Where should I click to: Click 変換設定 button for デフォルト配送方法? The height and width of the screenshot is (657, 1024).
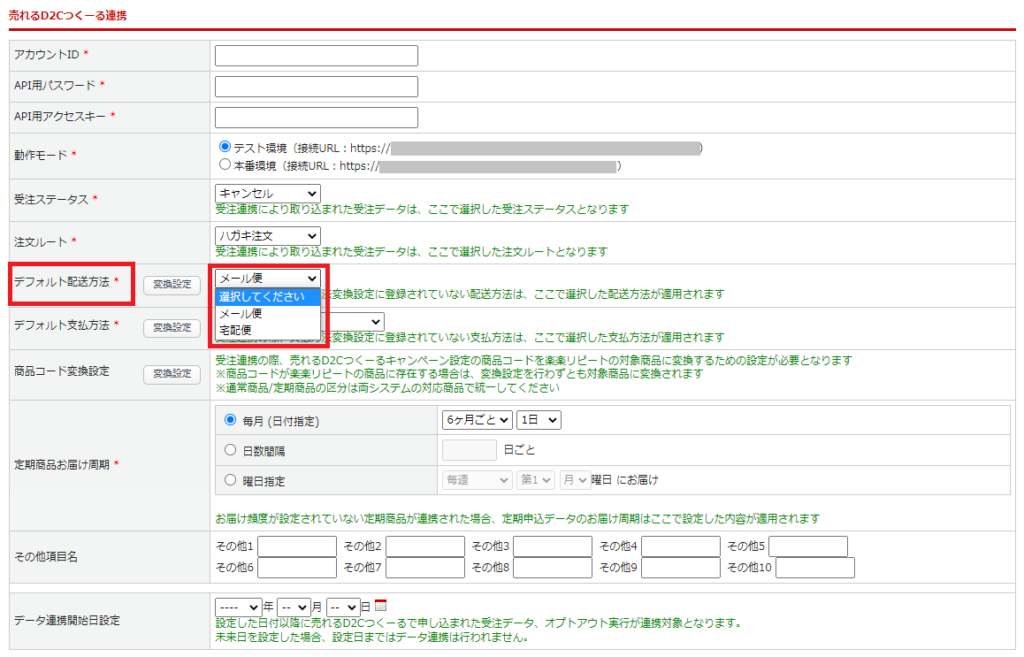point(171,285)
